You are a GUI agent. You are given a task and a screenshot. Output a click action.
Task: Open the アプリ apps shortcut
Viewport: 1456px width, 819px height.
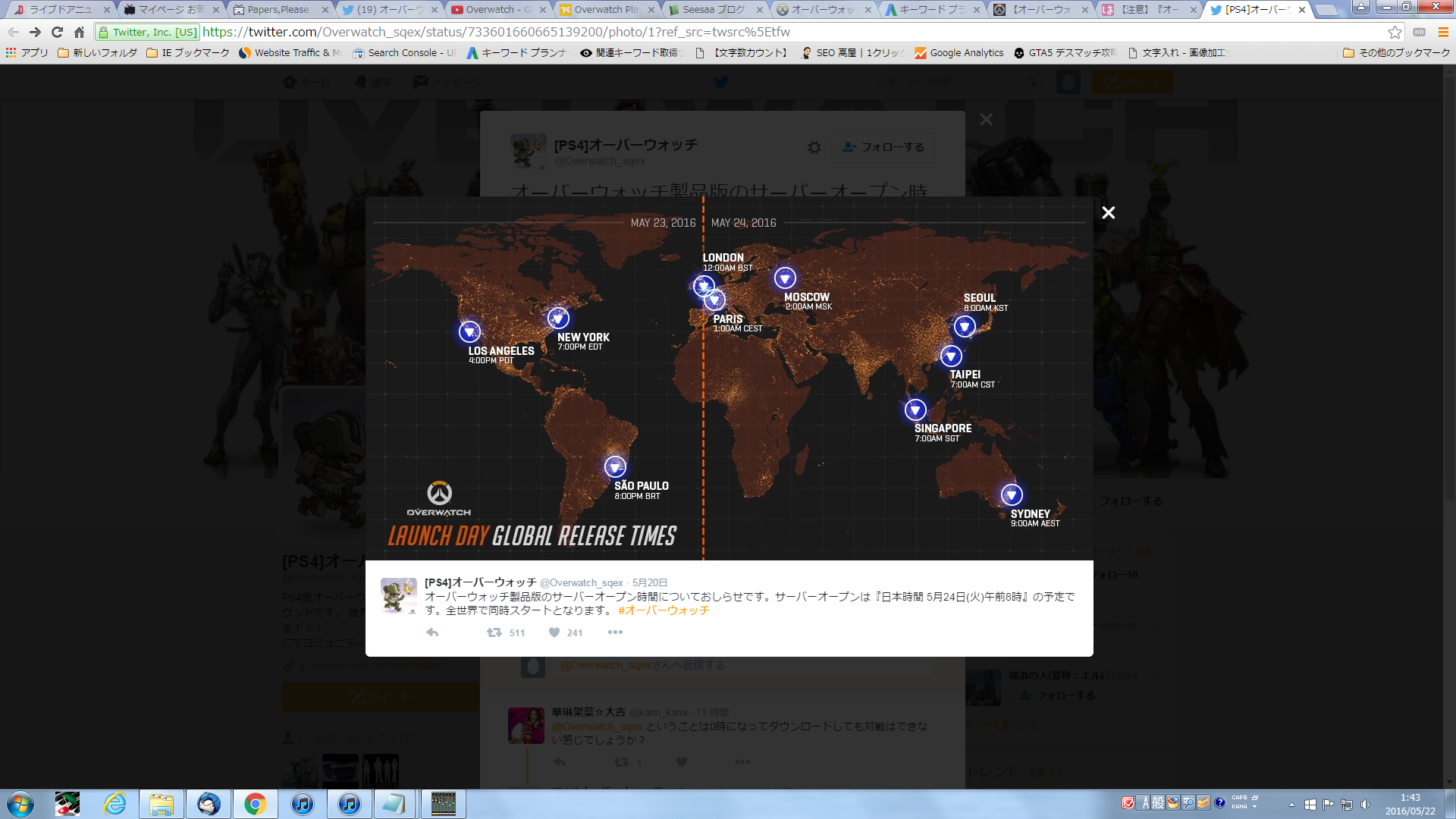click(27, 52)
